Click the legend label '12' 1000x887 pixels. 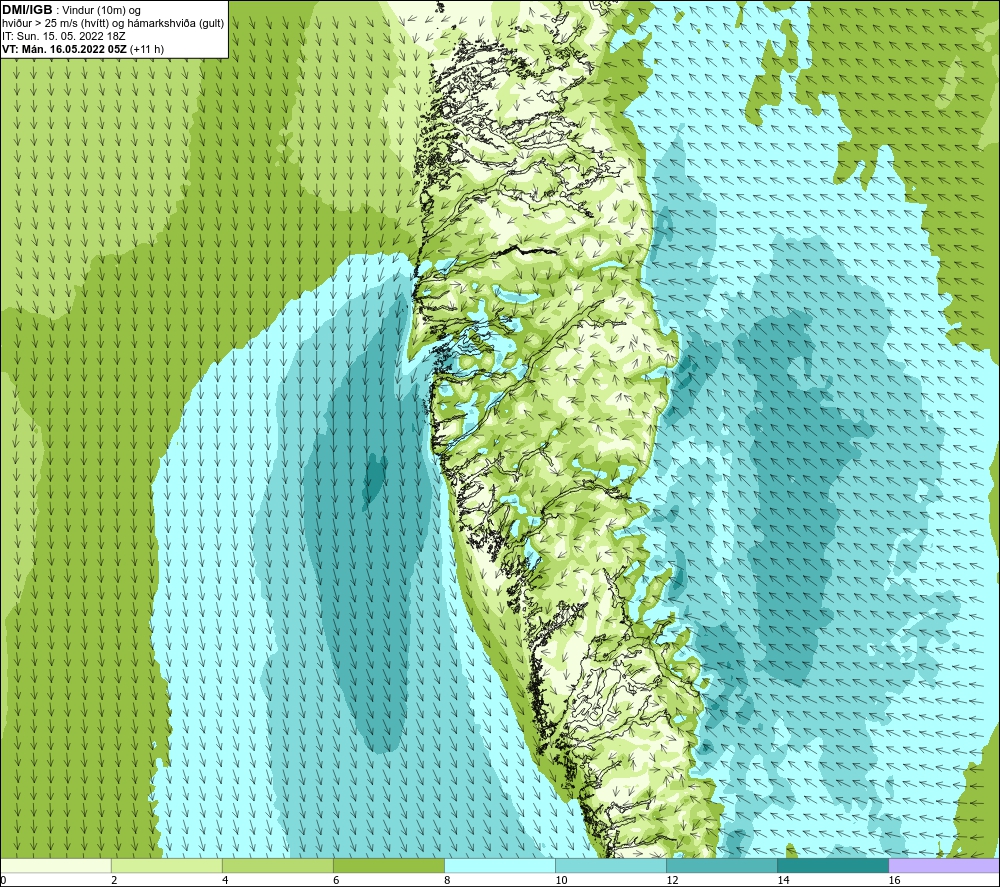pos(672,880)
